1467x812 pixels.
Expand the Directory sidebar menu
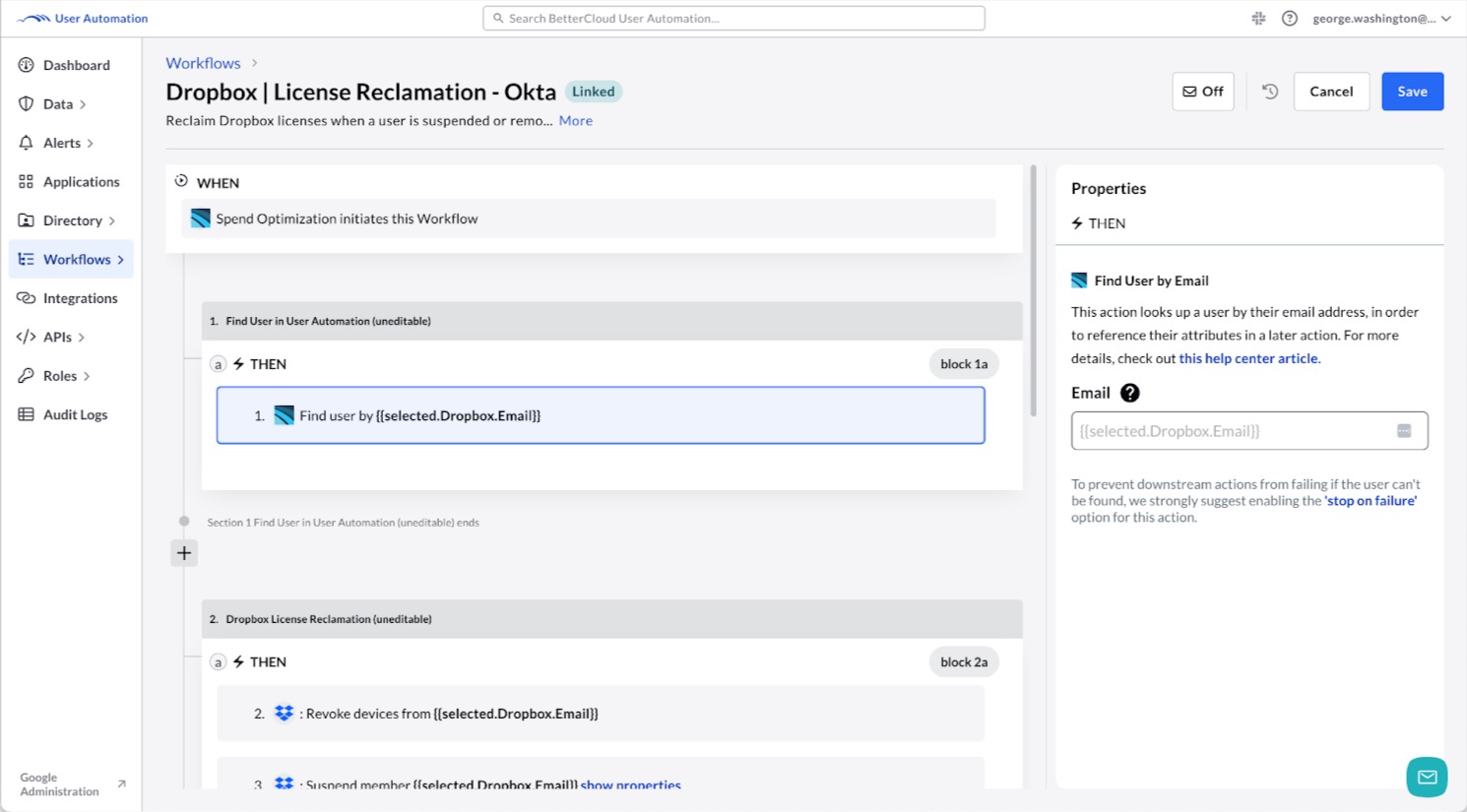point(71,220)
